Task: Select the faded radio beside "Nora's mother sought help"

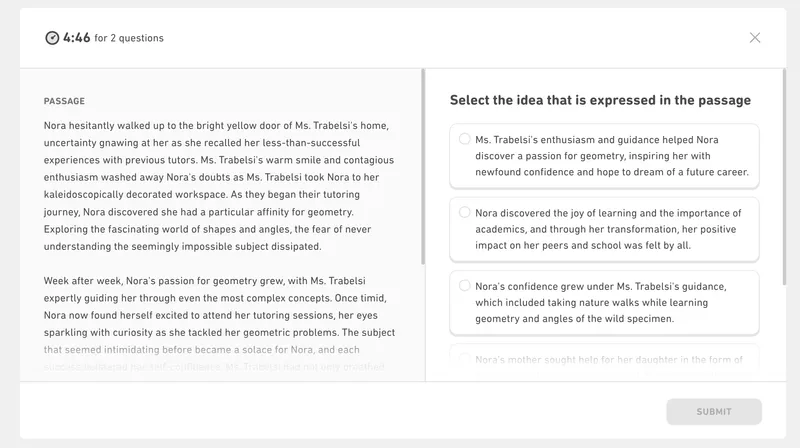Action: [x=465, y=359]
